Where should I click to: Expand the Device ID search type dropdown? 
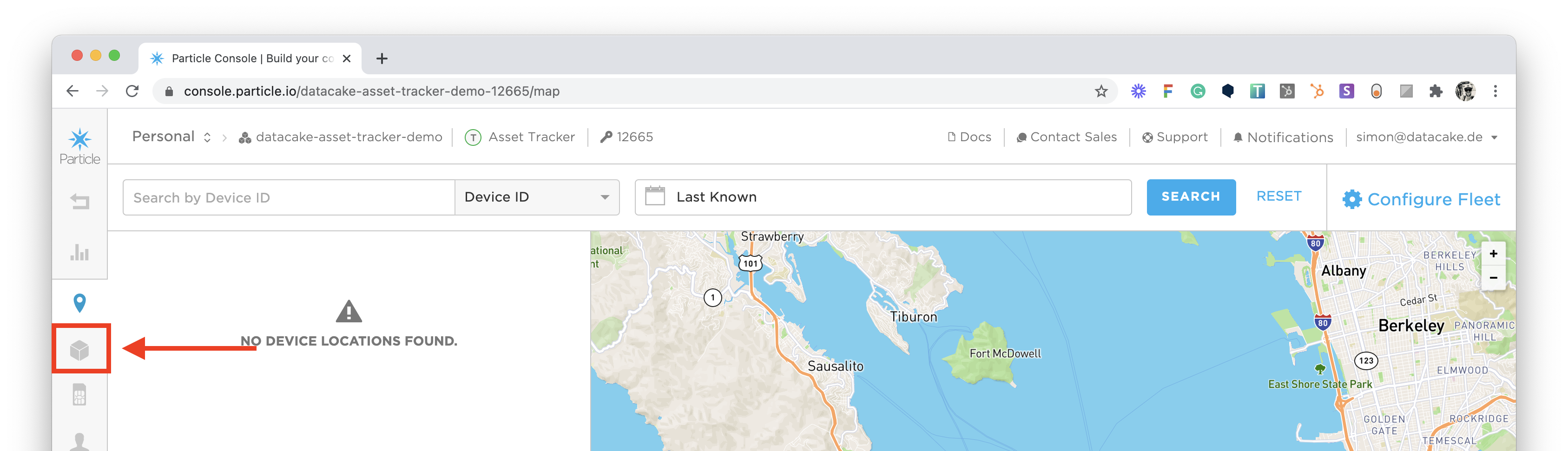[x=537, y=197]
